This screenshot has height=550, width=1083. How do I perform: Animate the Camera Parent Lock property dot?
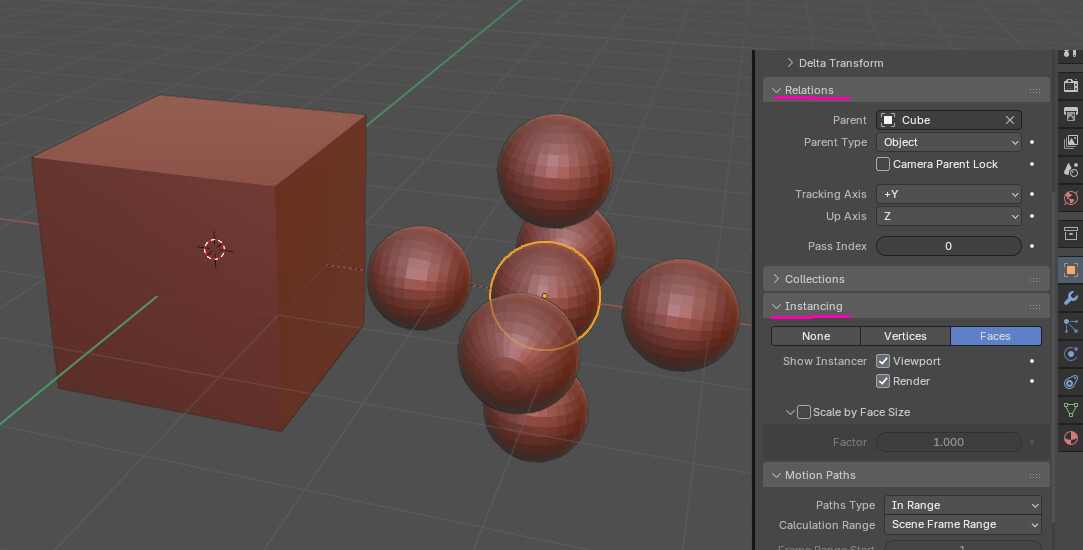pyautogui.click(x=1032, y=164)
